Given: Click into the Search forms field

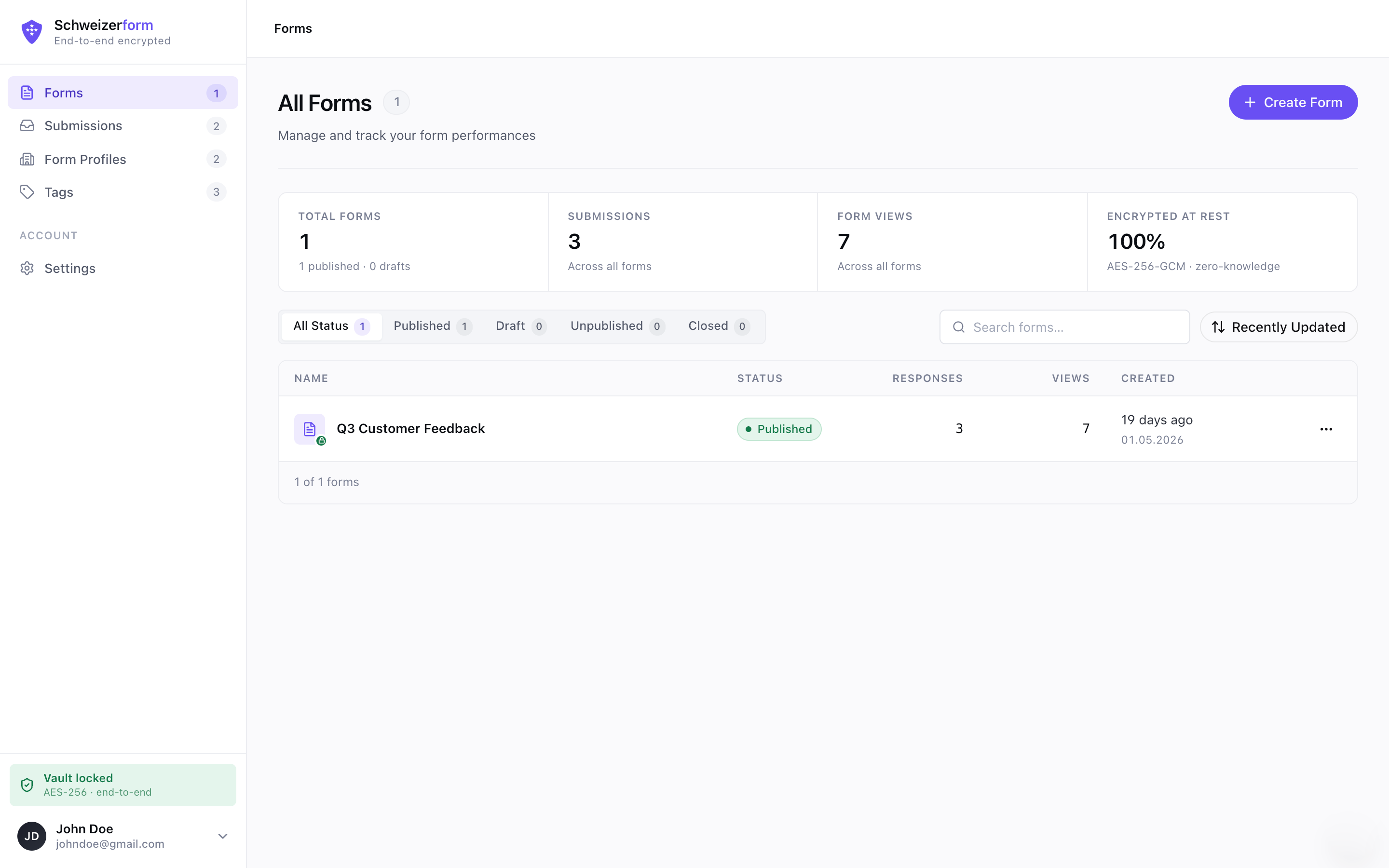Looking at the screenshot, I should coord(1064,327).
